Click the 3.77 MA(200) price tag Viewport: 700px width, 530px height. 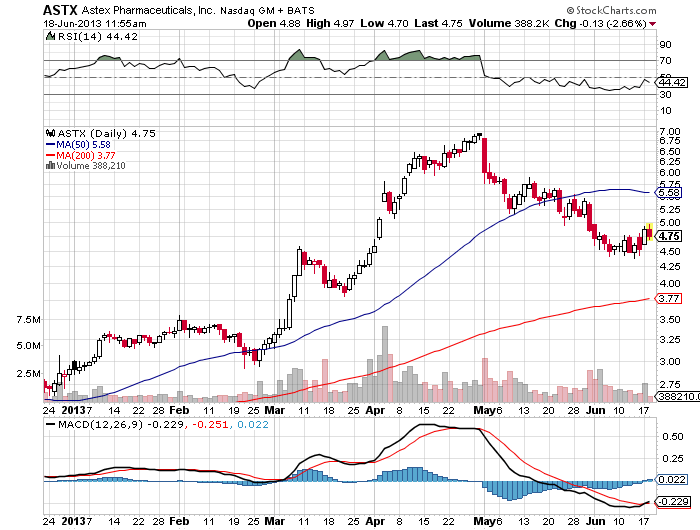669,298
